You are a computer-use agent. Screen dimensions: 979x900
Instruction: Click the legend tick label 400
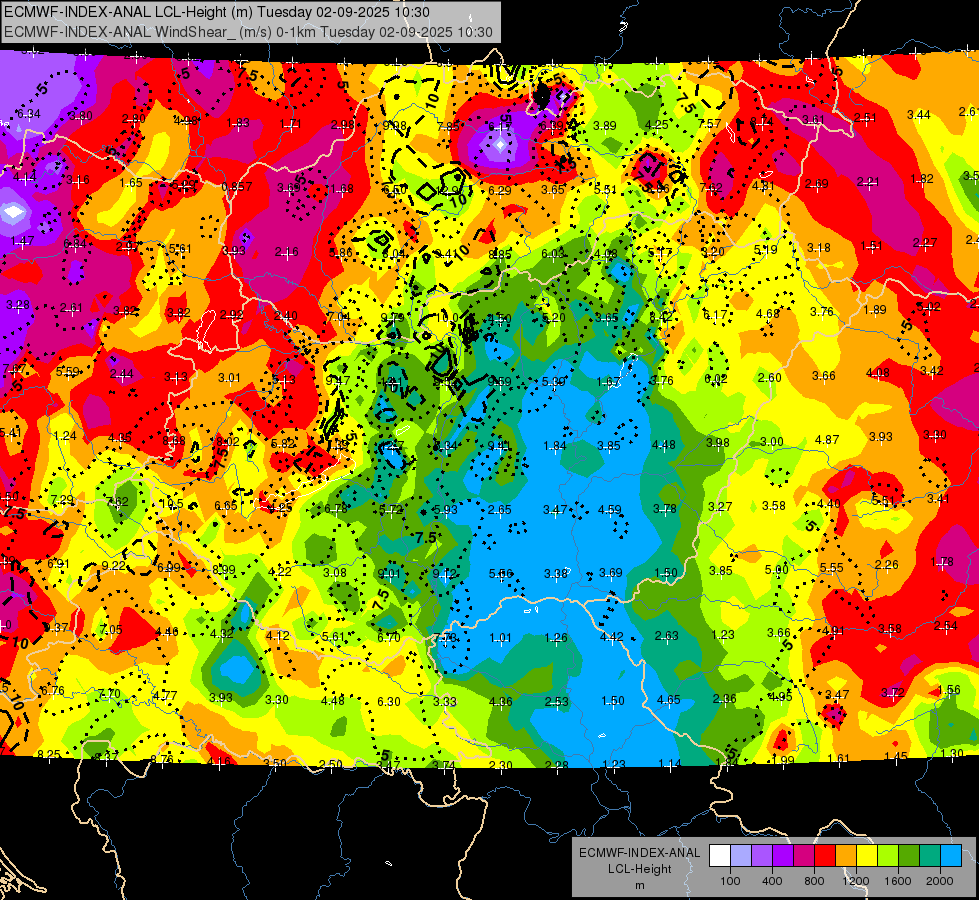pos(772,881)
